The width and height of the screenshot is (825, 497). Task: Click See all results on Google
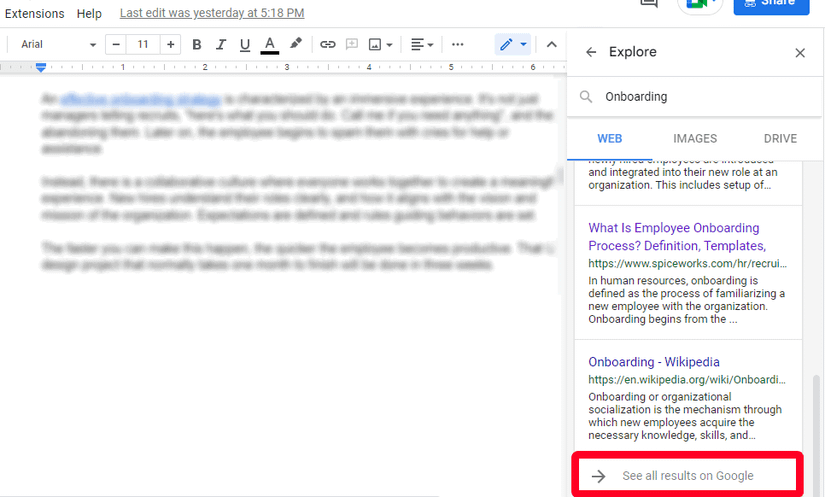687,476
